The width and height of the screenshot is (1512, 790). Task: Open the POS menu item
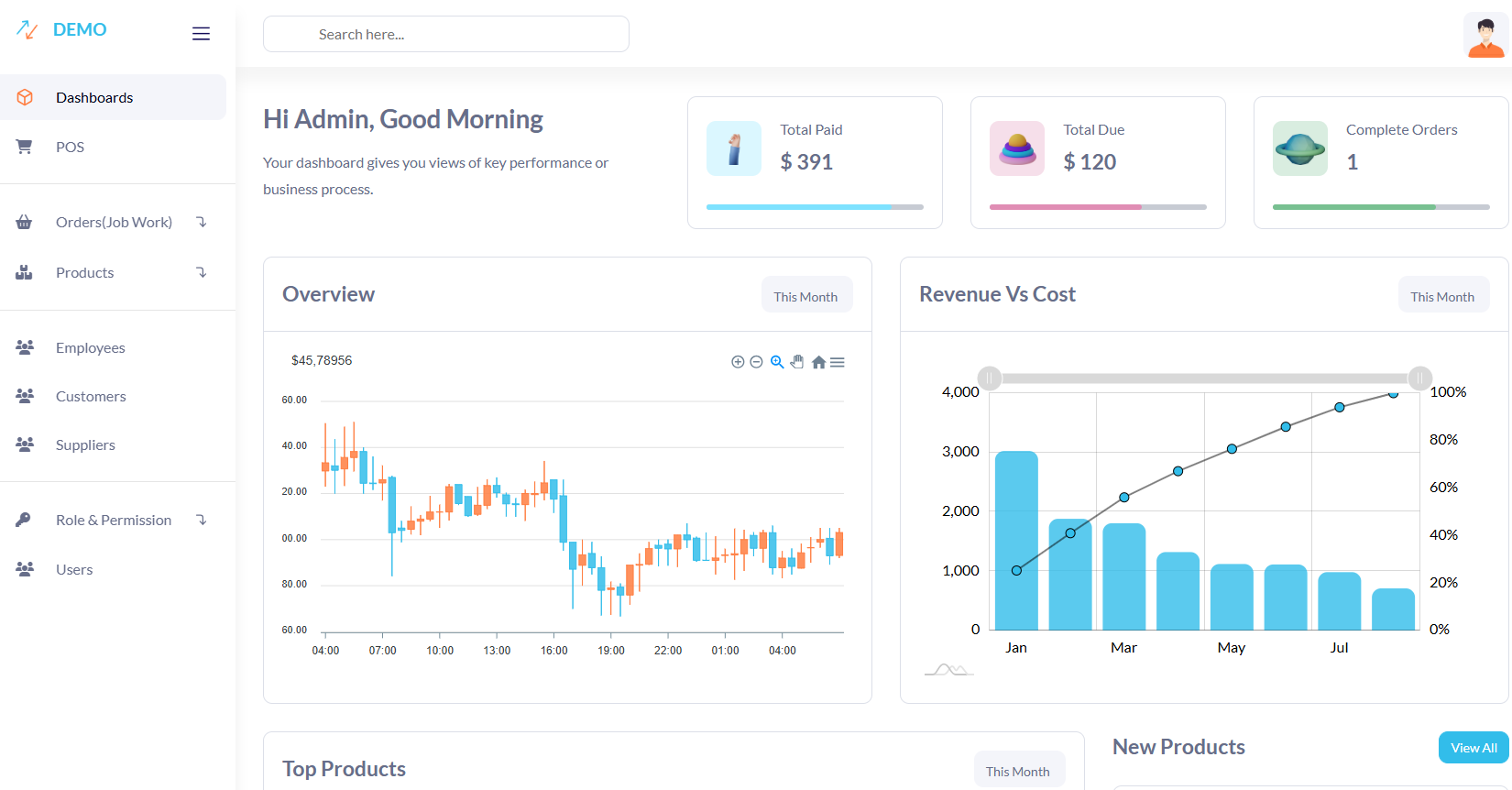click(70, 147)
